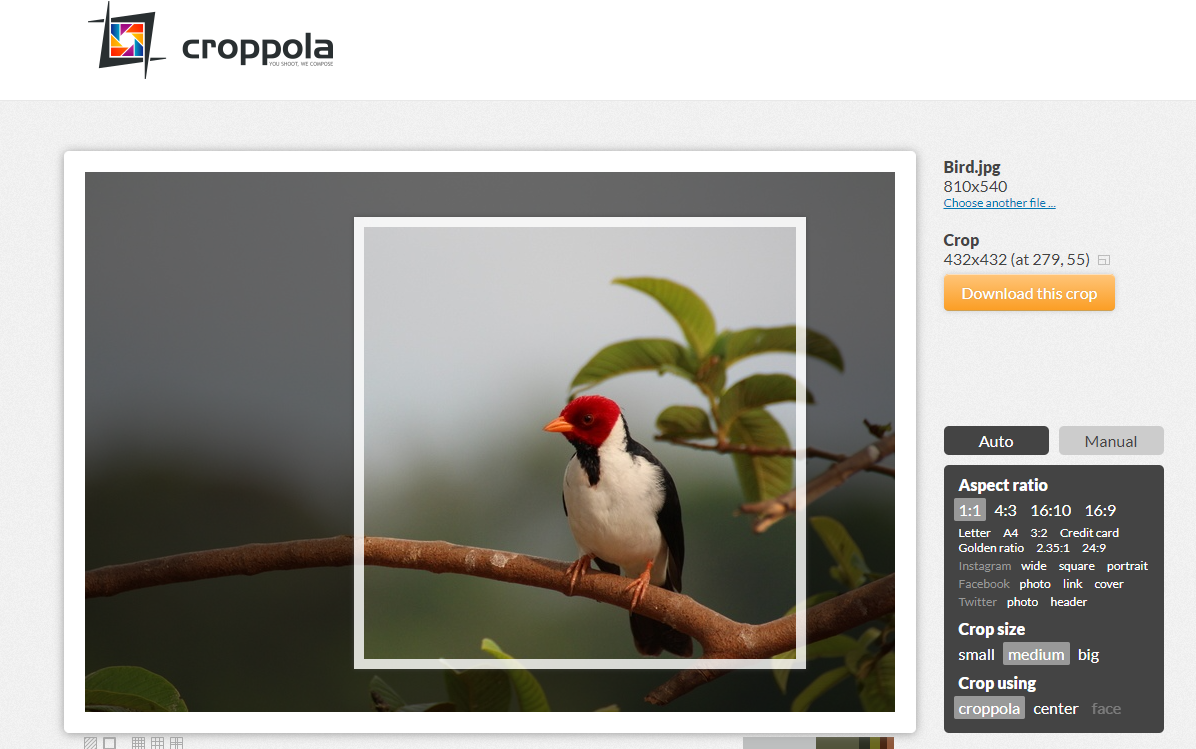1196x749 pixels.
Task: Switch to the Manual tab
Action: click(x=1111, y=441)
